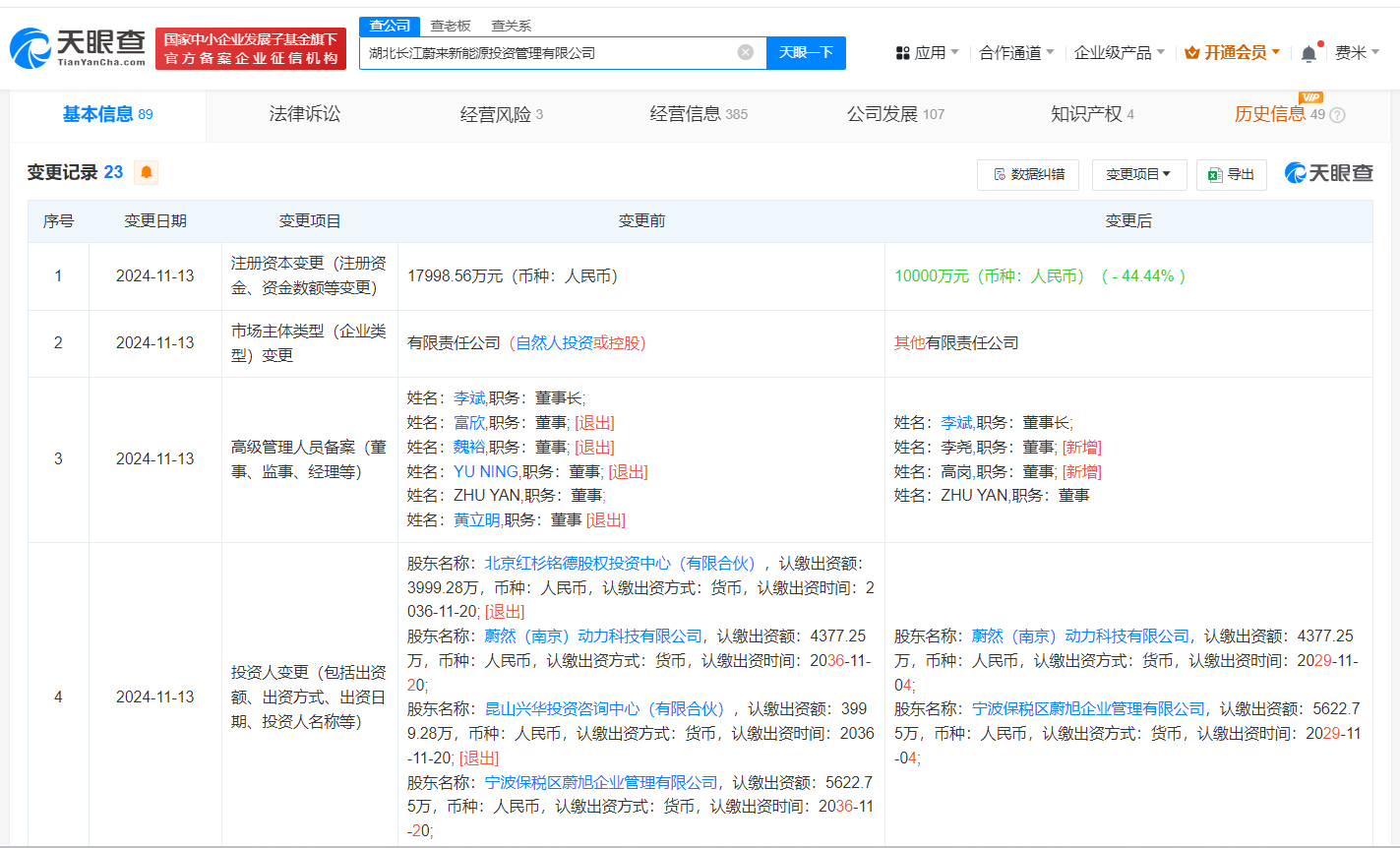Image resolution: width=1400 pixels, height=848 pixels.
Task: Select the 查老板 search tab
Action: [453, 26]
